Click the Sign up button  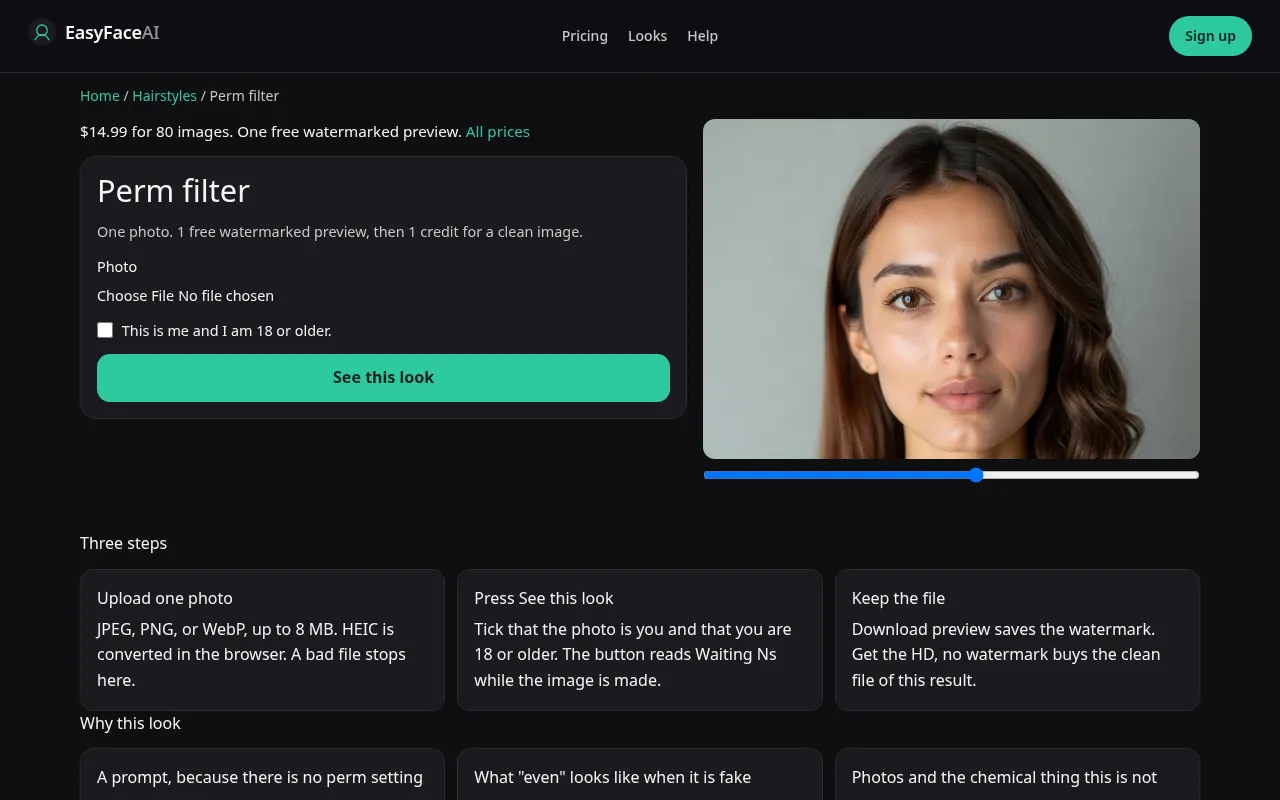[x=1210, y=36]
